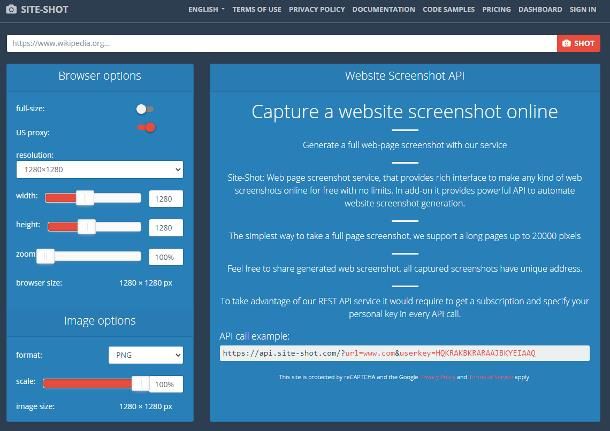Open the resolution 1280×1280 dropdown
The width and height of the screenshot is (610, 431).
click(100, 170)
